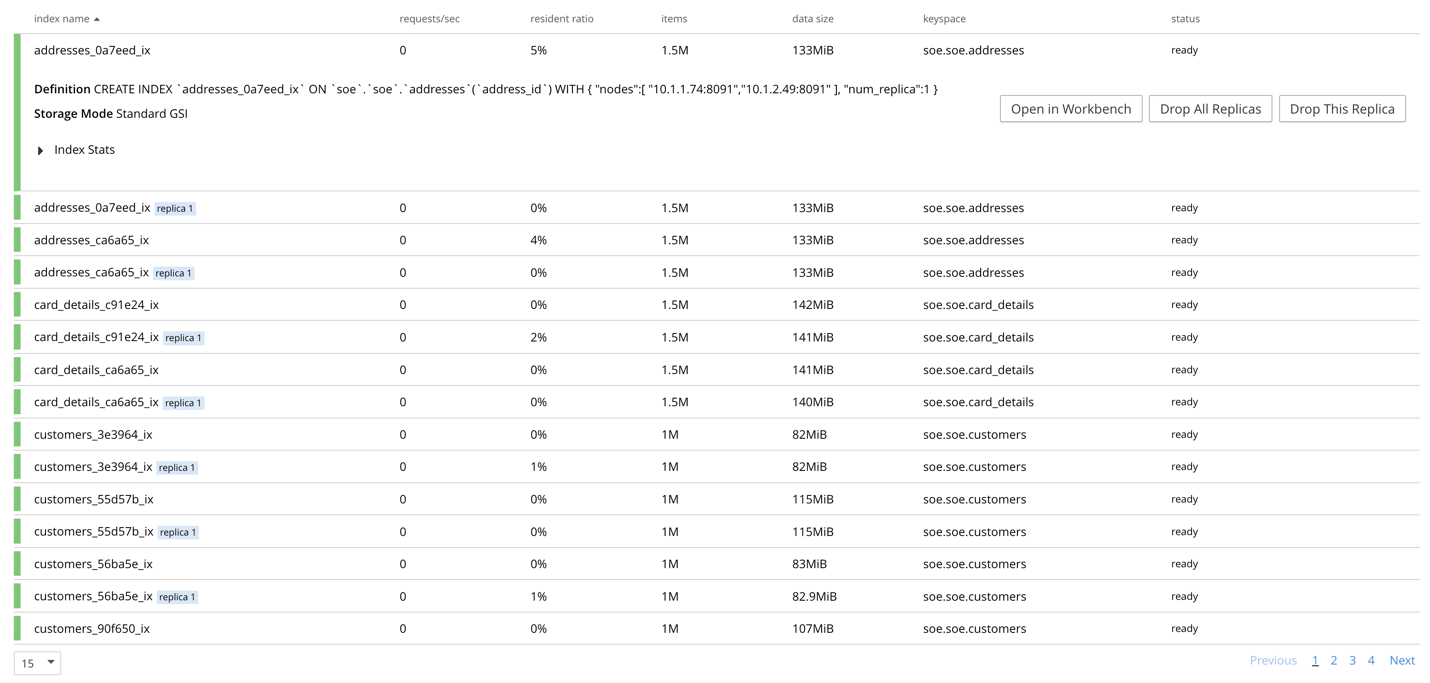Click the Drop This Replica button

tap(1342, 108)
